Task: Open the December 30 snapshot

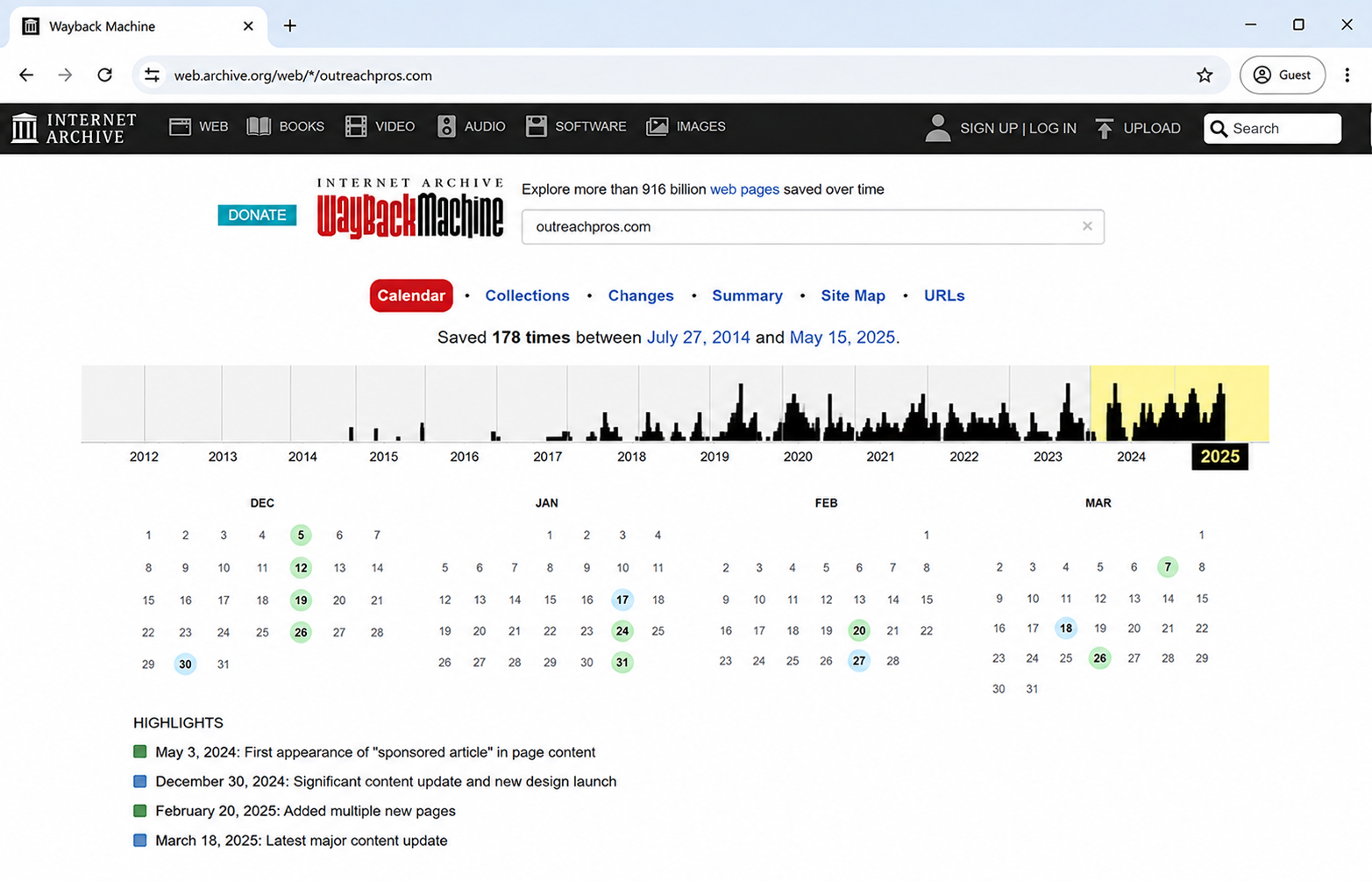Action: click(185, 664)
